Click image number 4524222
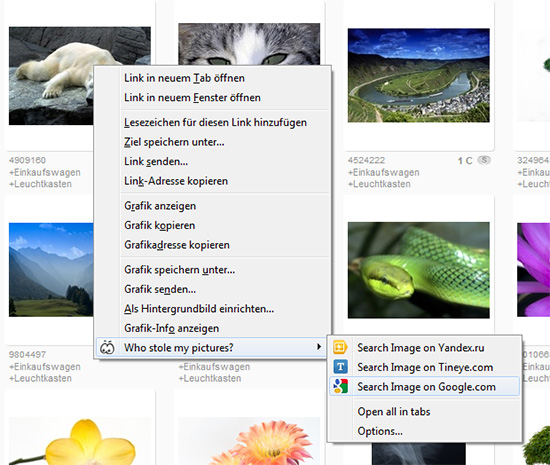 coord(366,160)
